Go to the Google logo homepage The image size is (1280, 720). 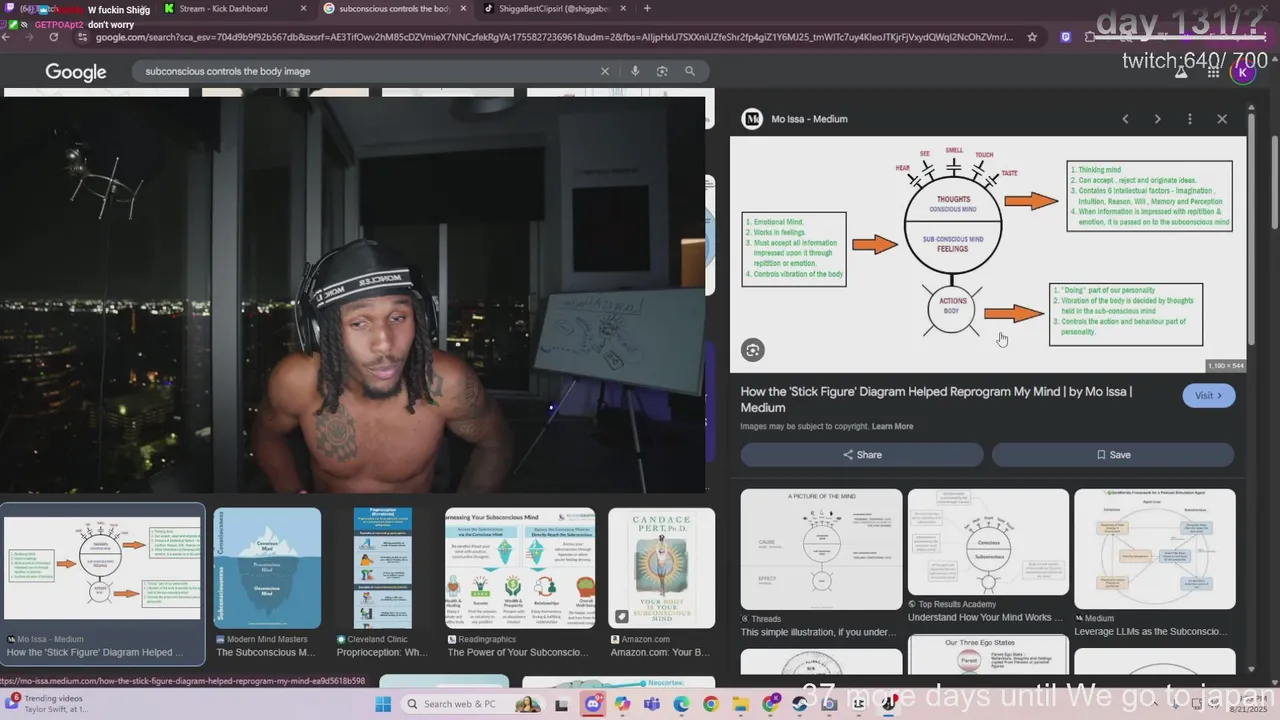pyautogui.click(x=76, y=72)
